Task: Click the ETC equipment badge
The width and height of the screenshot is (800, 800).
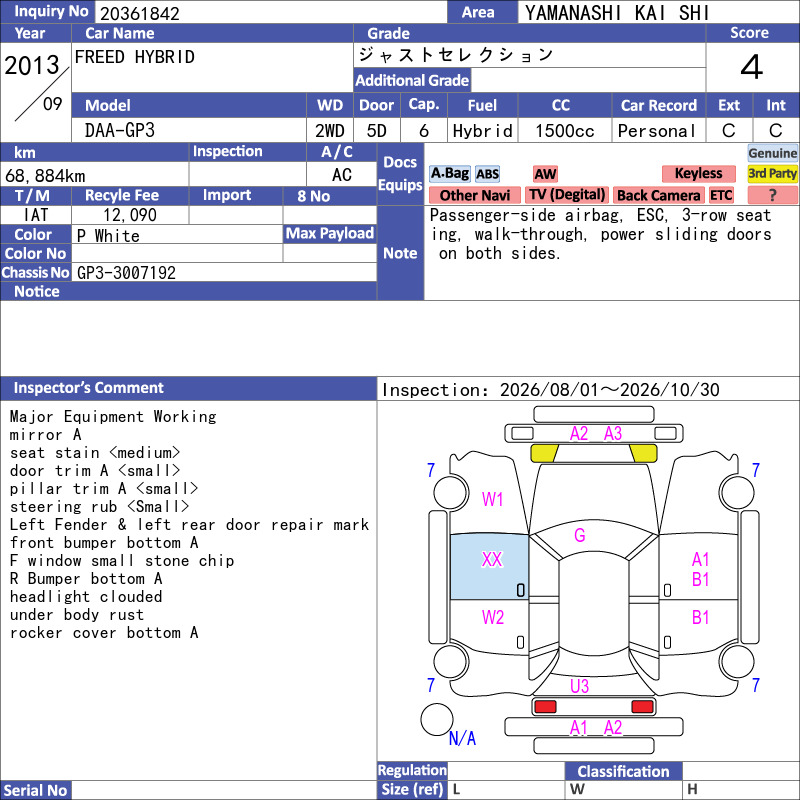Action: pos(721,195)
